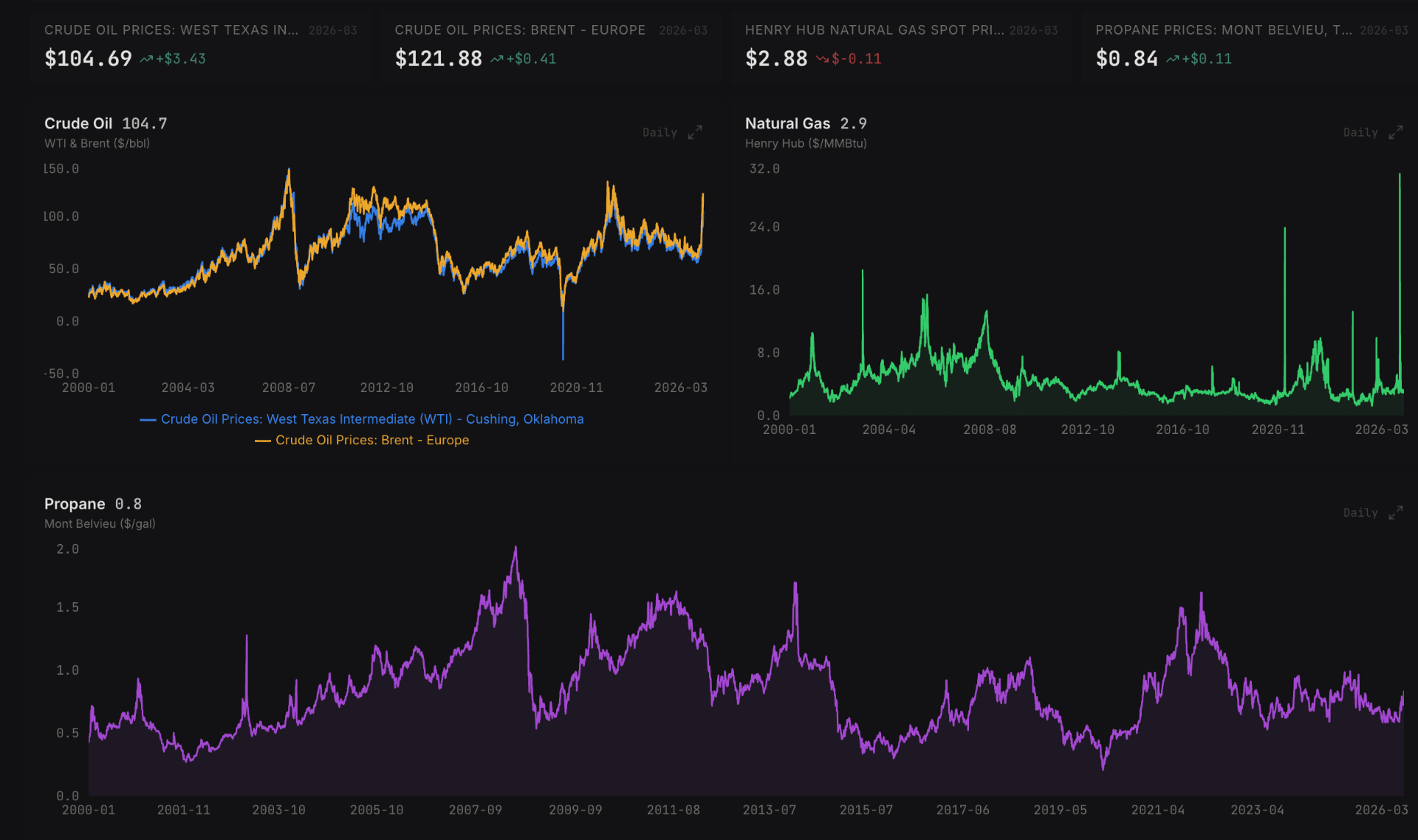Click the 2021-04 label on Propane axis
The height and width of the screenshot is (840, 1418).
pyautogui.click(x=1158, y=810)
